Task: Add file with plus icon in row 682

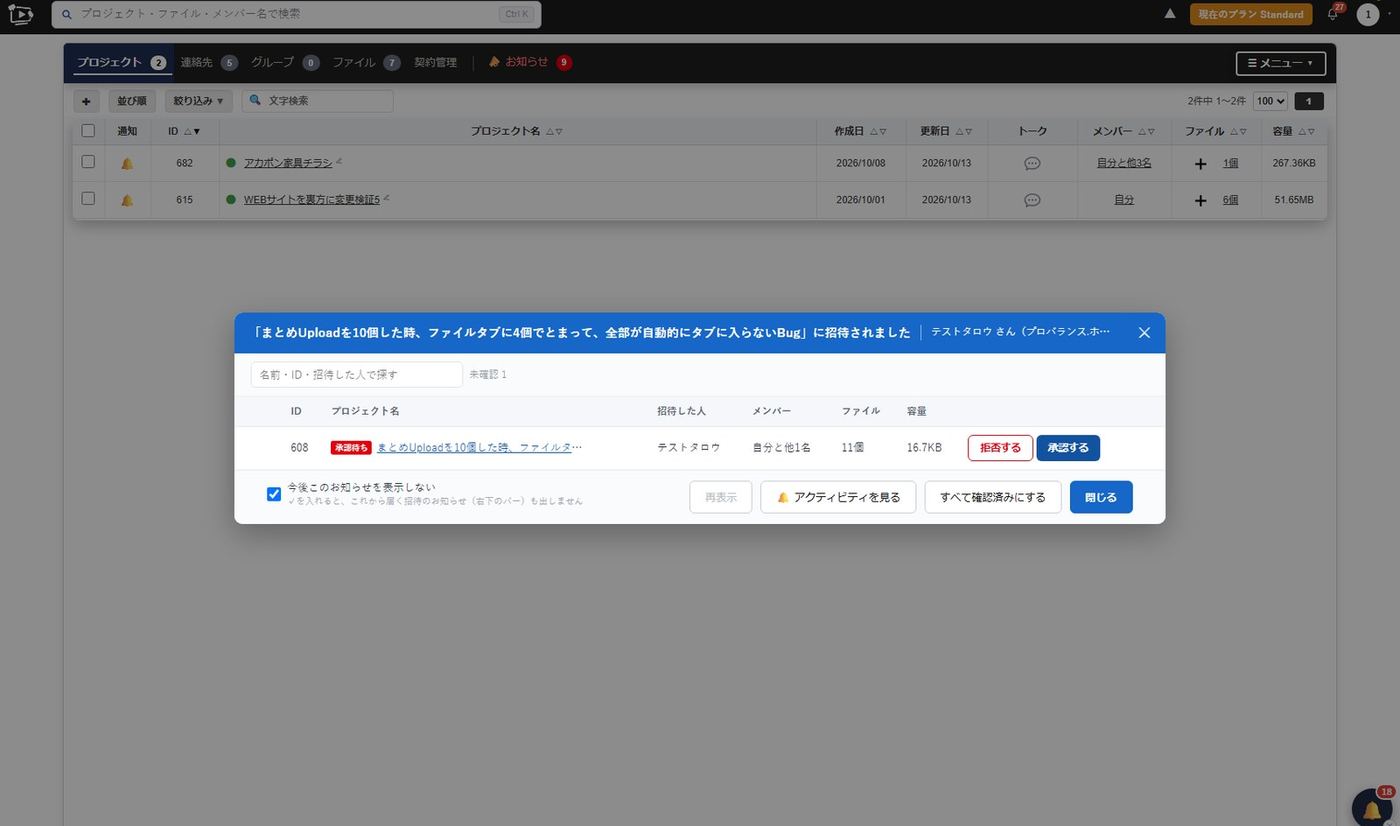Action: coord(1200,163)
